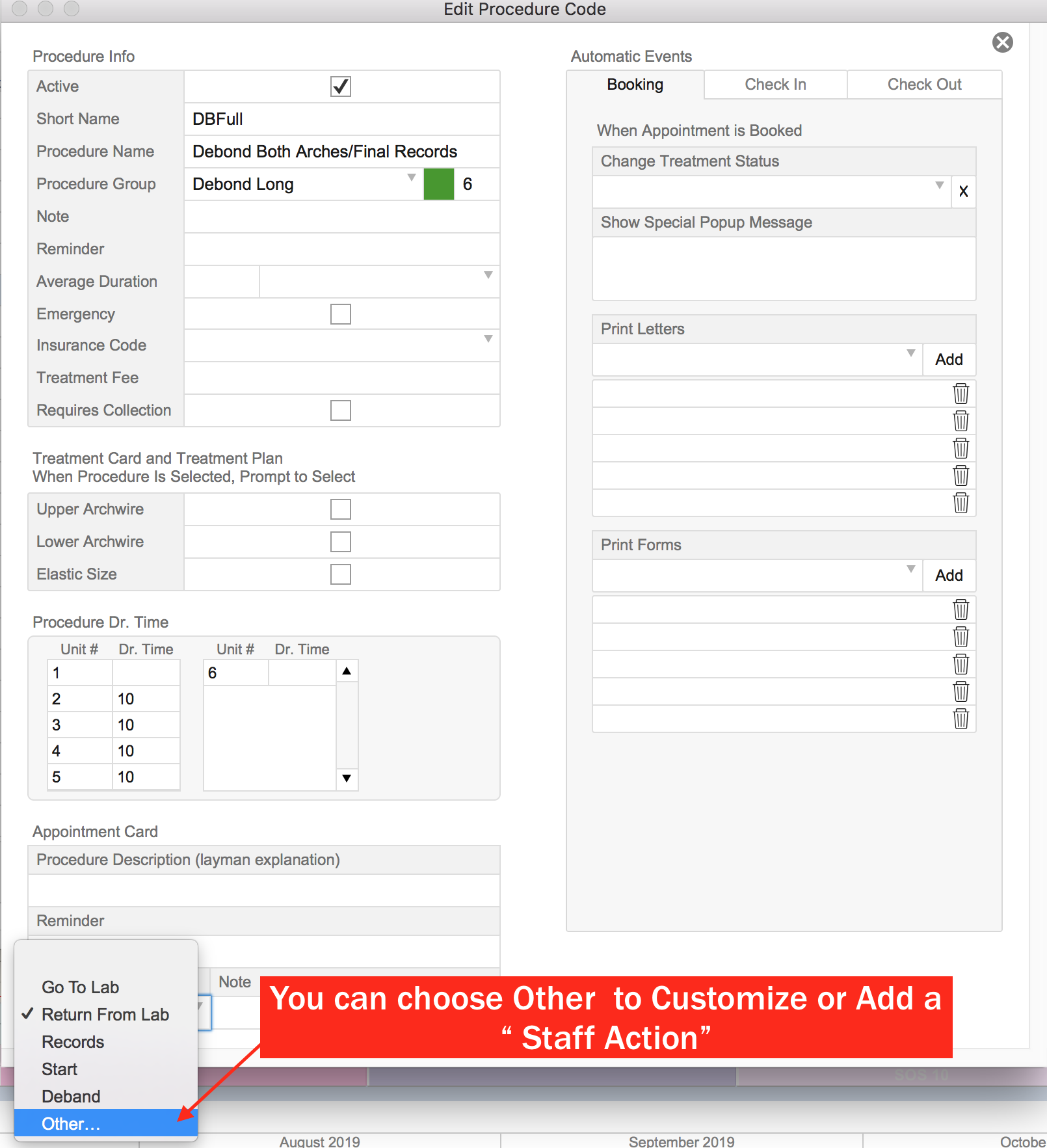1047x1148 pixels.
Task: Switch to the Check In tab
Action: click(775, 85)
